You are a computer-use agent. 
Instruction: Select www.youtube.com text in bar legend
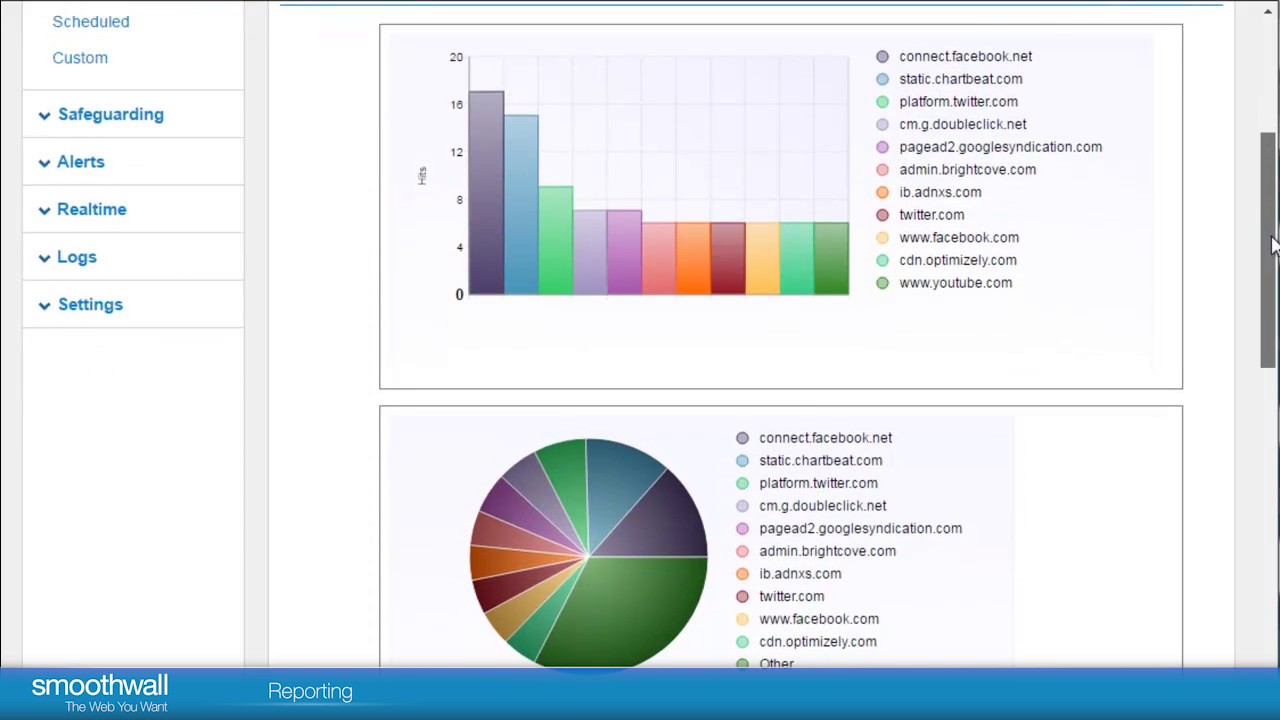click(955, 283)
